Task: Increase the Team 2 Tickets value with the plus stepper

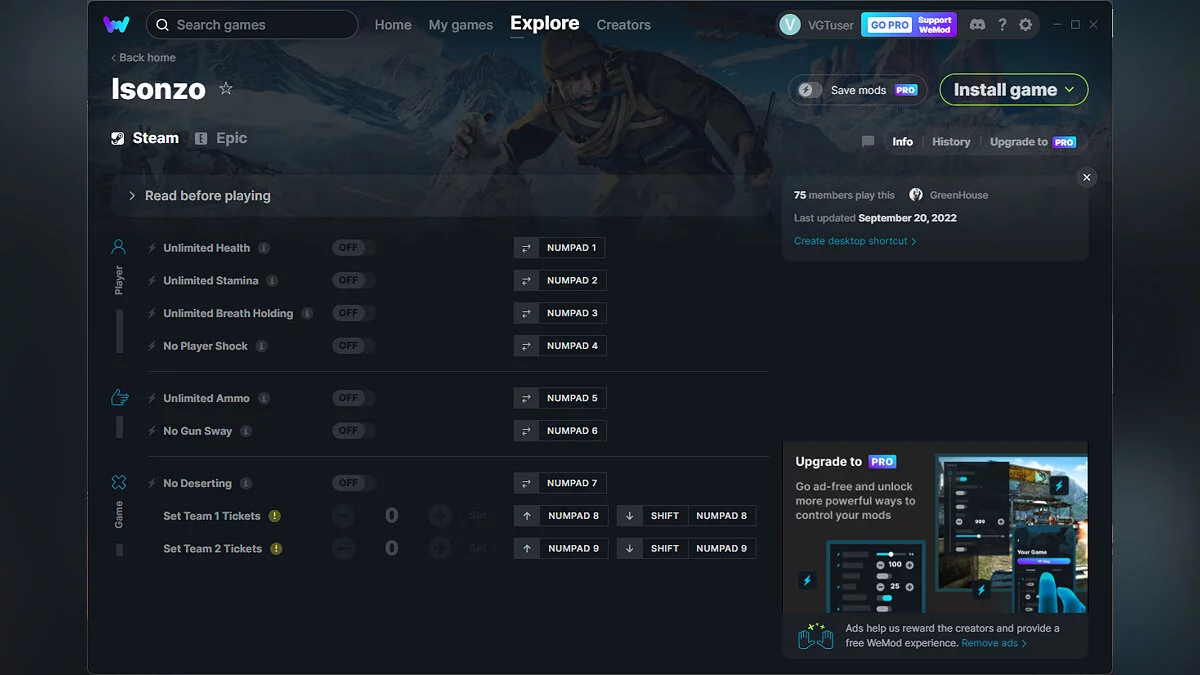Action: point(439,549)
